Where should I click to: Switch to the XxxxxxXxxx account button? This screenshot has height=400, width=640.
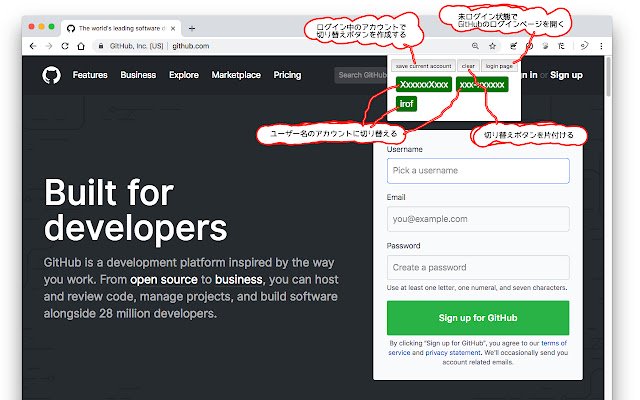[x=424, y=84]
